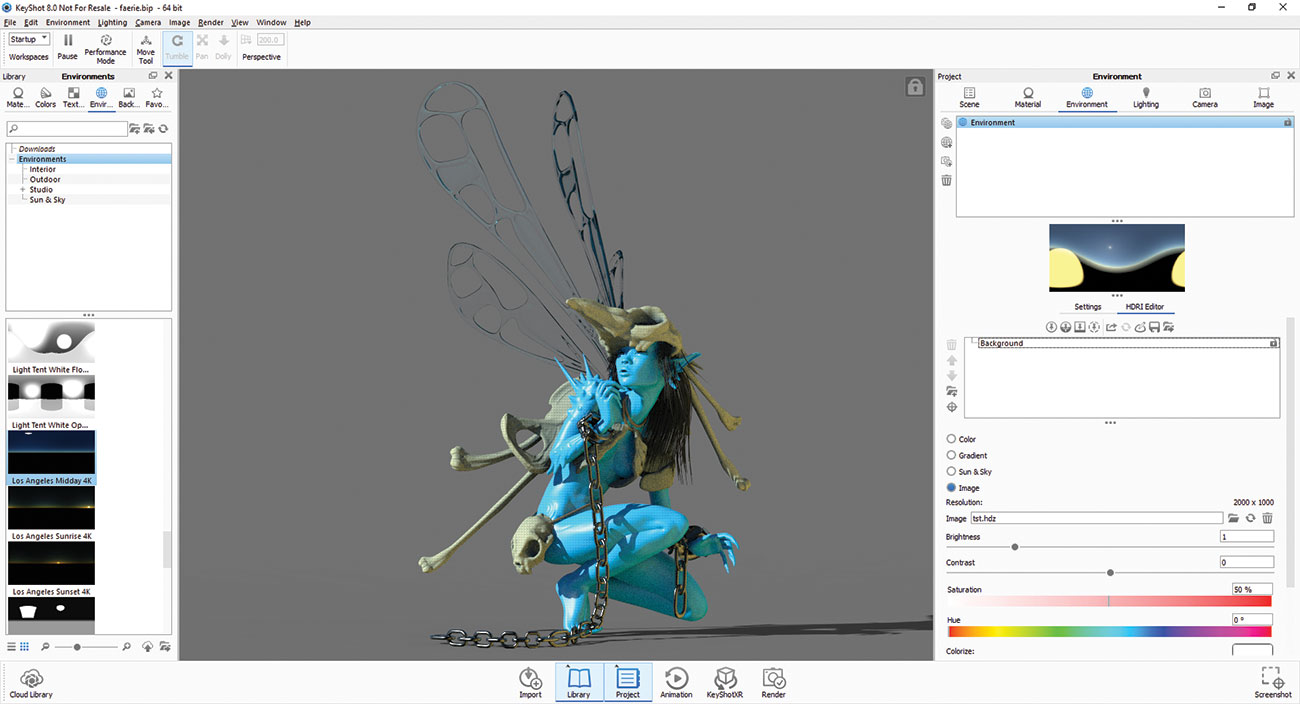This screenshot has height=704, width=1300.
Task: Select the Sun & Sky radio button
Action: point(951,471)
